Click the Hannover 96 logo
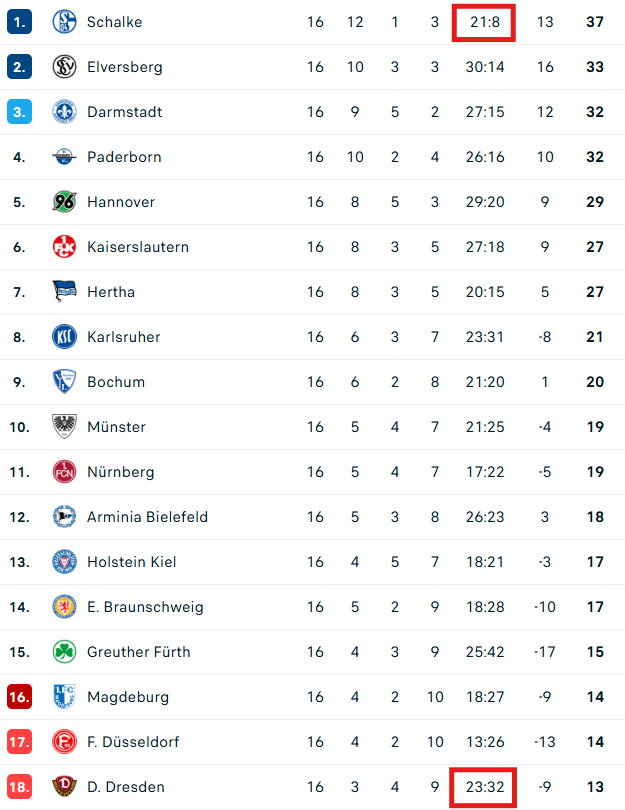Screen dimensions: 625x810 pos(64,202)
